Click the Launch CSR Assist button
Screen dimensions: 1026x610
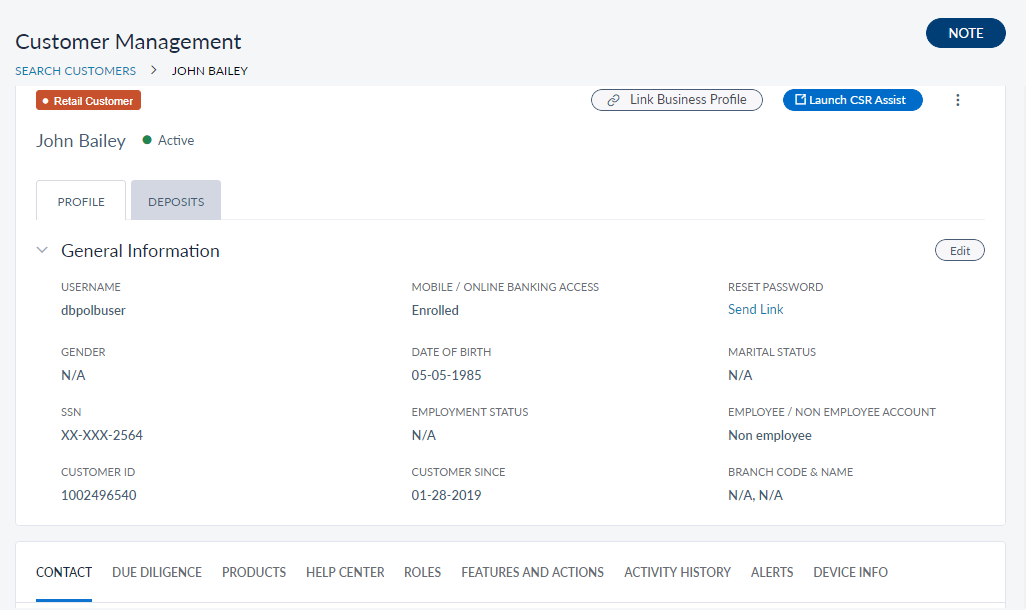click(x=852, y=100)
